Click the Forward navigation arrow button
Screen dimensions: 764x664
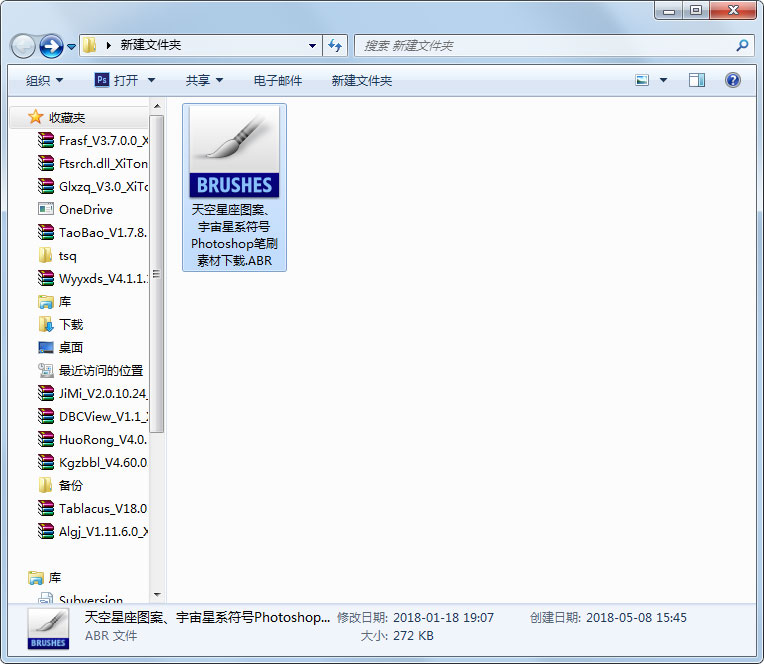51,46
